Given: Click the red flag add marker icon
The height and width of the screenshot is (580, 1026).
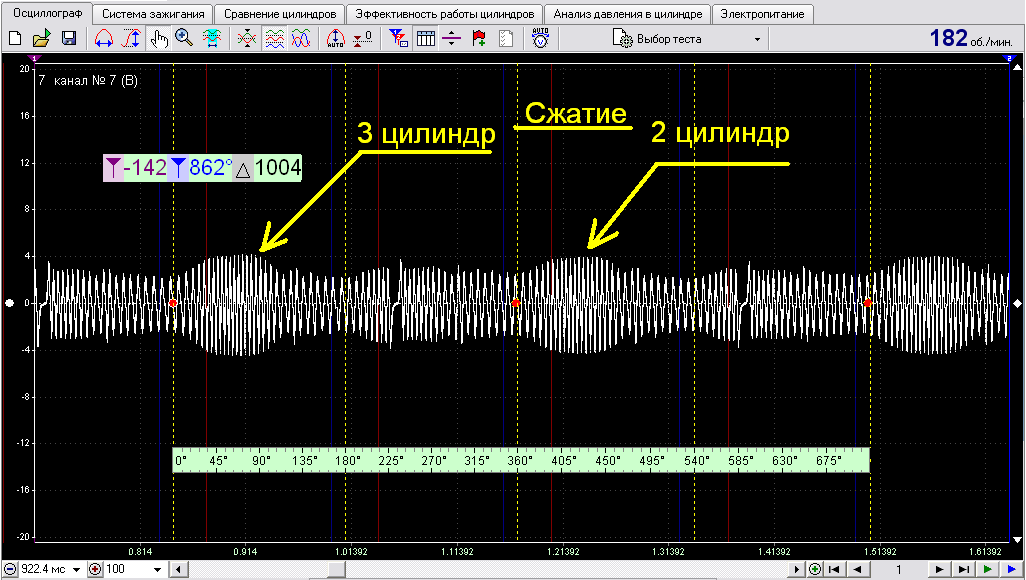Looking at the screenshot, I should (x=478, y=39).
